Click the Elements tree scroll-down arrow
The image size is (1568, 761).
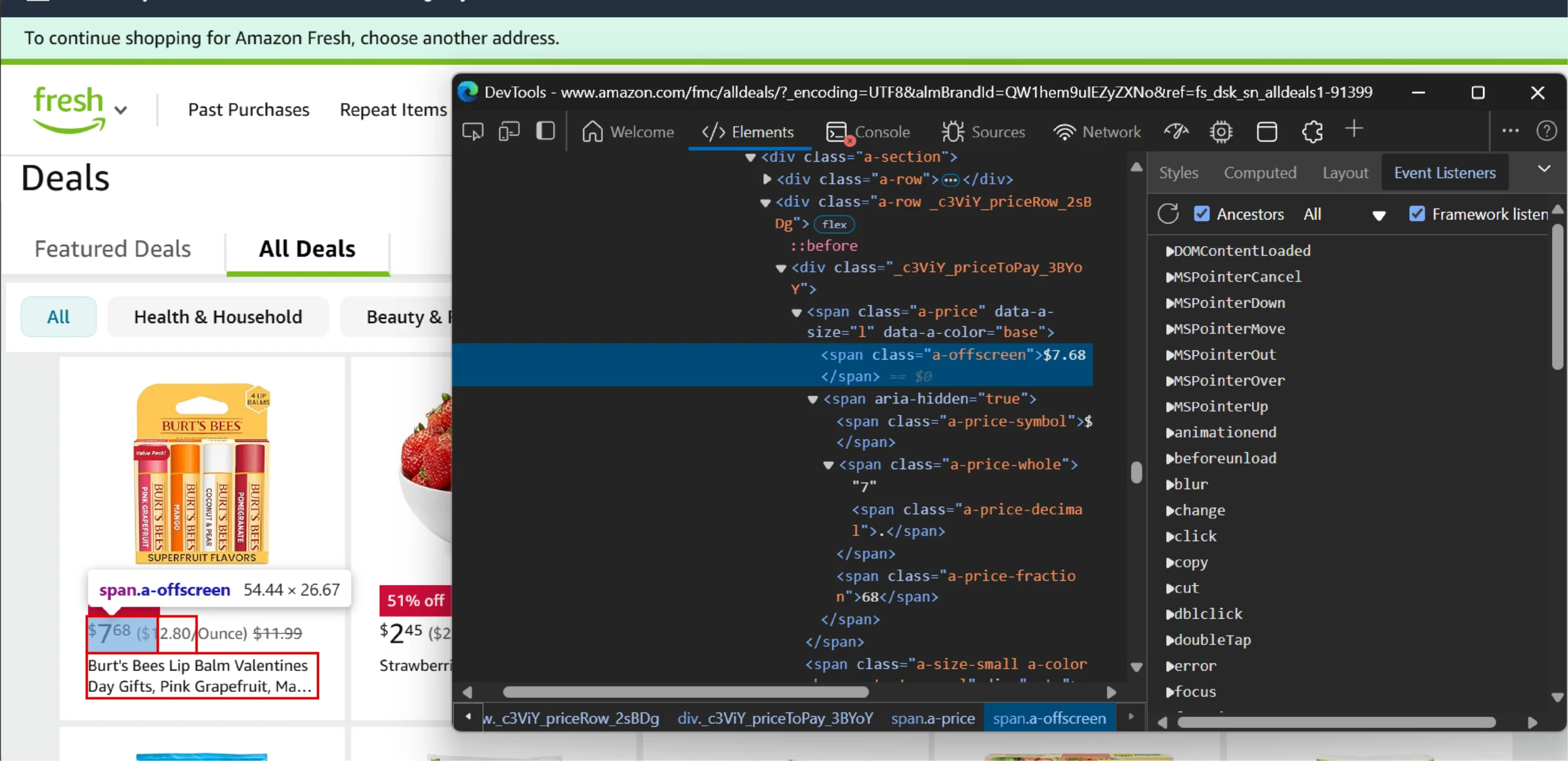tap(1136, 667)
